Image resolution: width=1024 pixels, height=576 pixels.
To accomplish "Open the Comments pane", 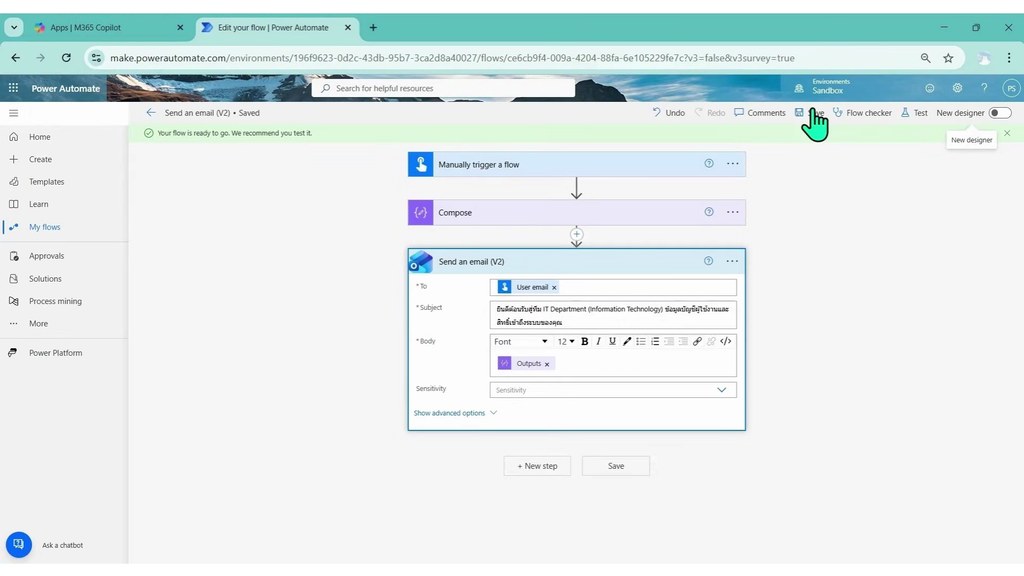I will click(760, 113).
